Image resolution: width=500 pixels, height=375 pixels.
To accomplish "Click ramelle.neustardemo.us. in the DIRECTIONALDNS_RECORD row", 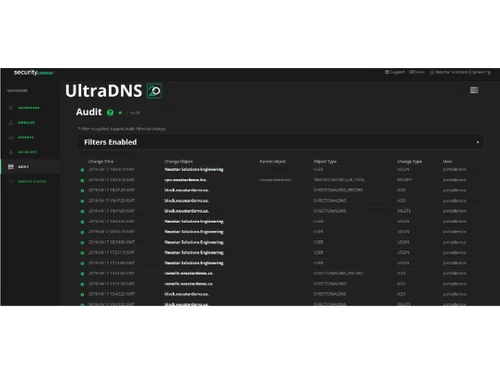I will (189, 273).
